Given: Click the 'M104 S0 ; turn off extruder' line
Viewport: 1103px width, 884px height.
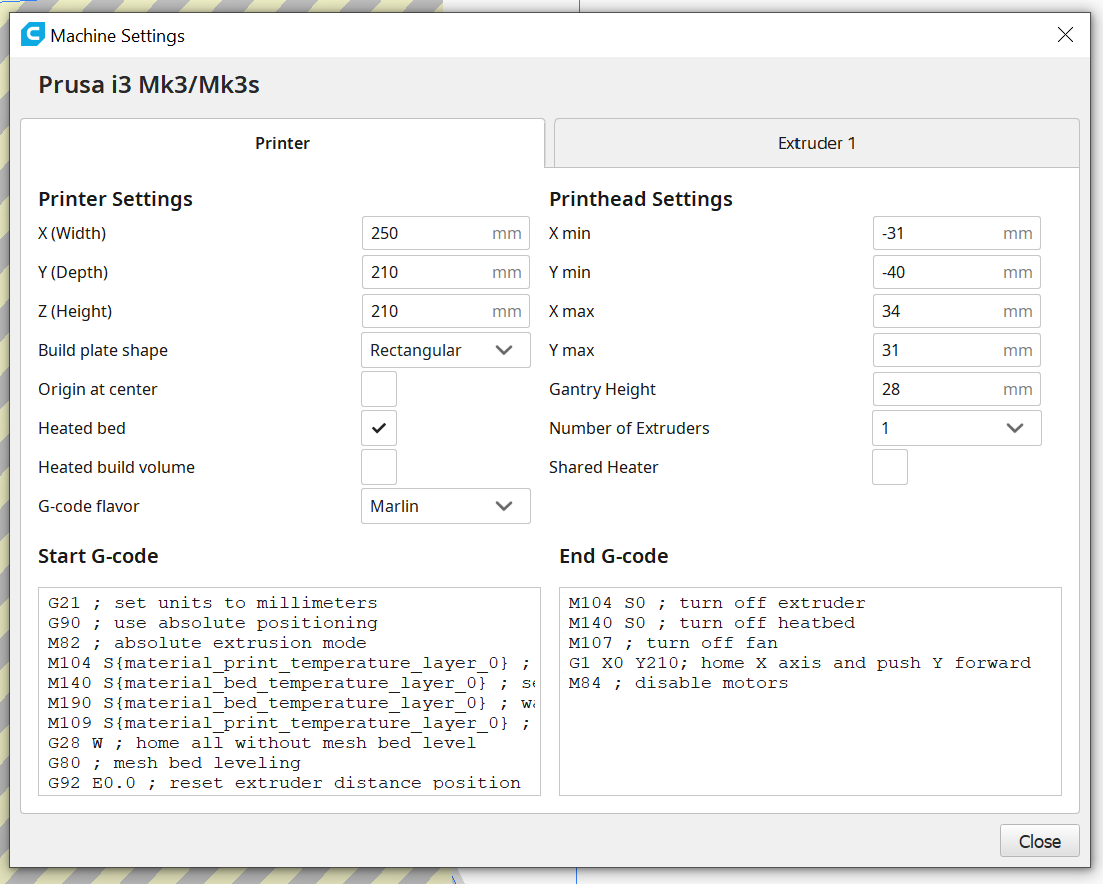Looking at the screenshot, I should [717, 603].
